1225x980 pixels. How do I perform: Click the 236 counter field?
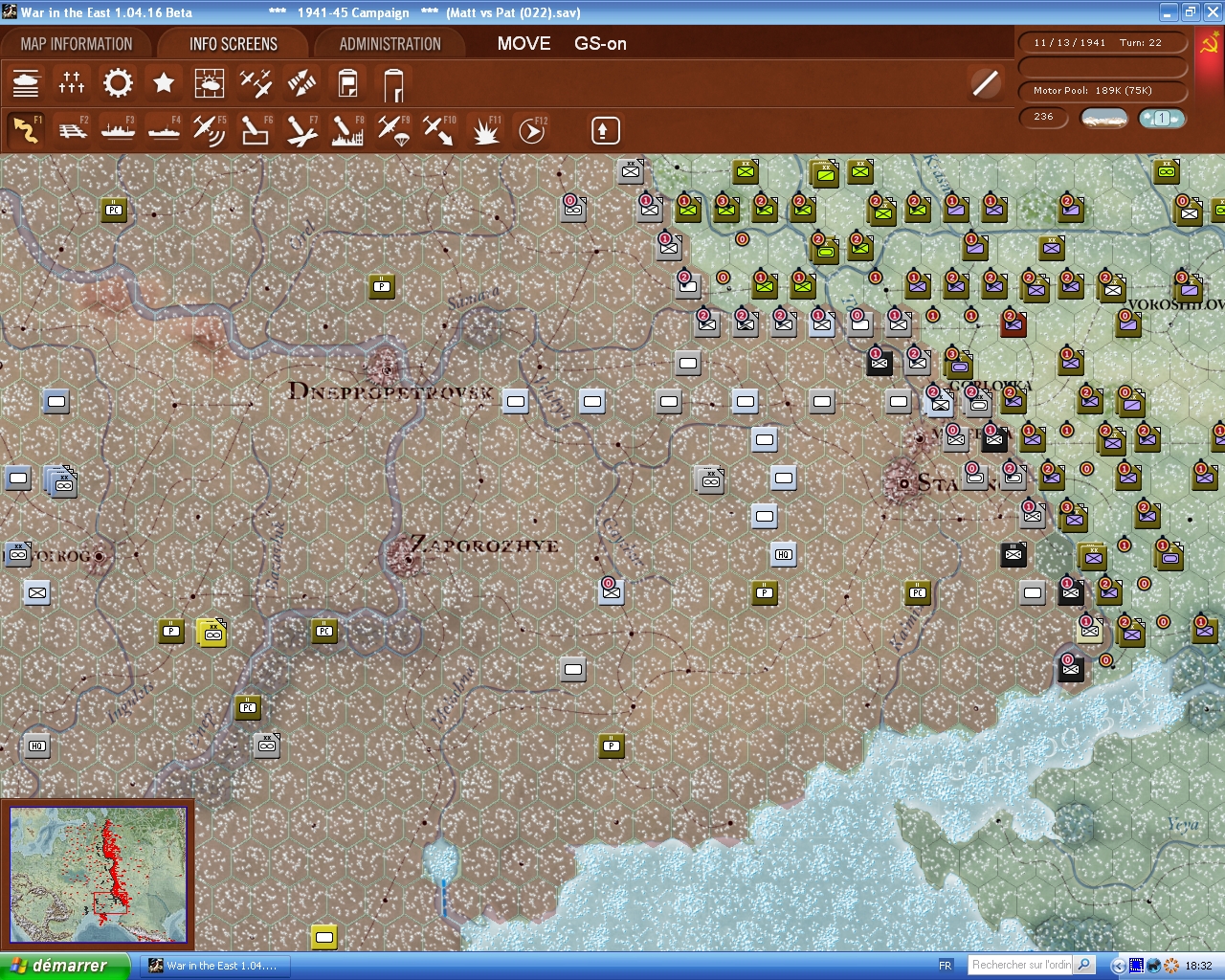coord(1043,117)
